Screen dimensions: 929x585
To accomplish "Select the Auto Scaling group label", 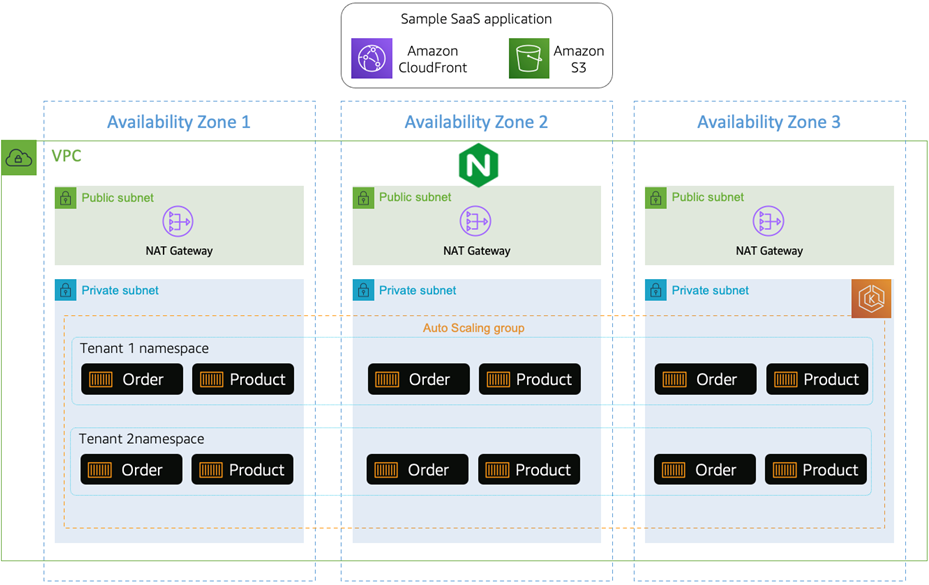I will (x=473, y=328).
